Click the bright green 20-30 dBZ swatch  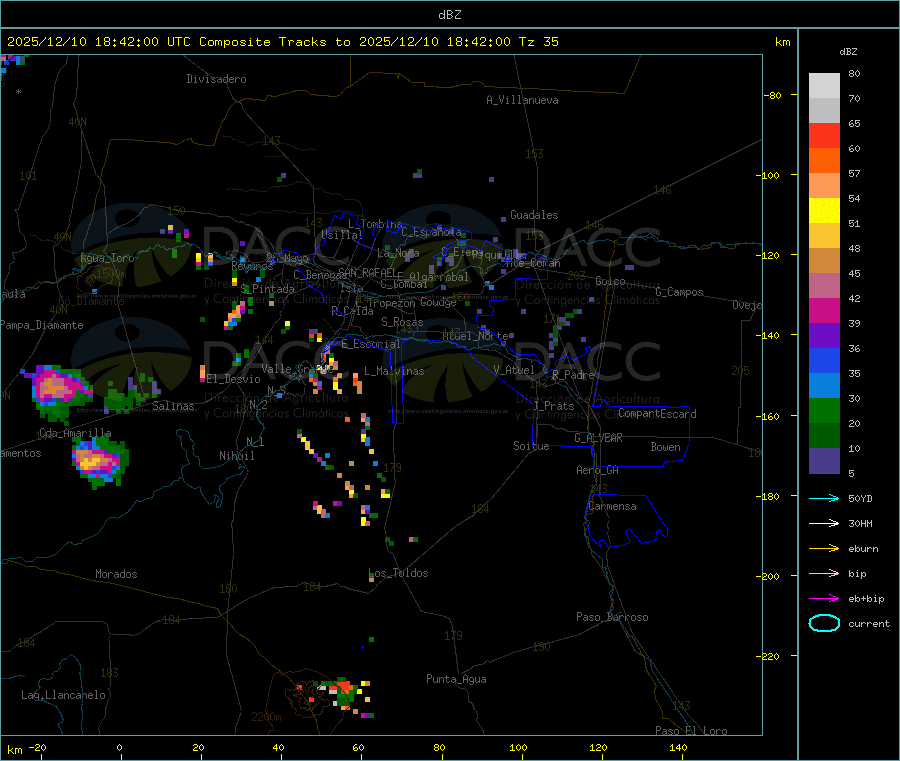coord(824,410)
